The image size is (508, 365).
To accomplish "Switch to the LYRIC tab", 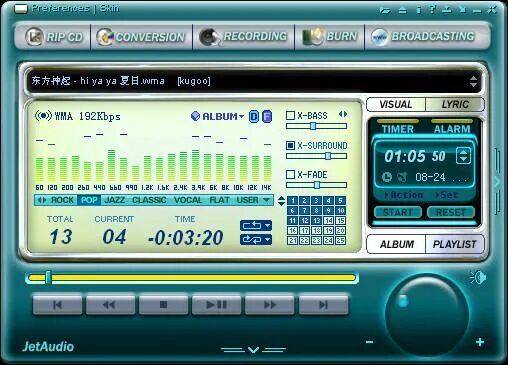I will 455,104.
